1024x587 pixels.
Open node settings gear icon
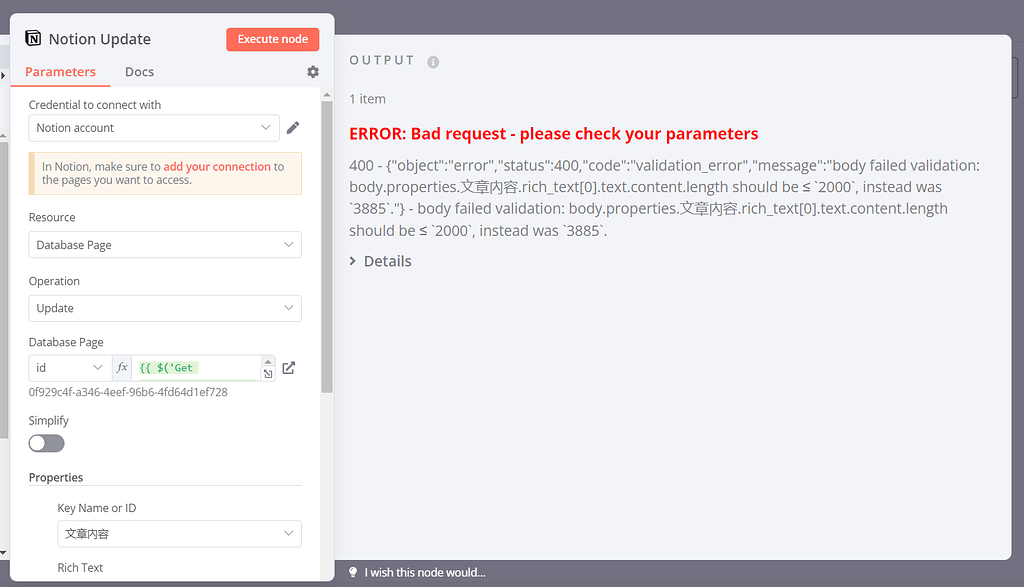click(x=313, y=72)
